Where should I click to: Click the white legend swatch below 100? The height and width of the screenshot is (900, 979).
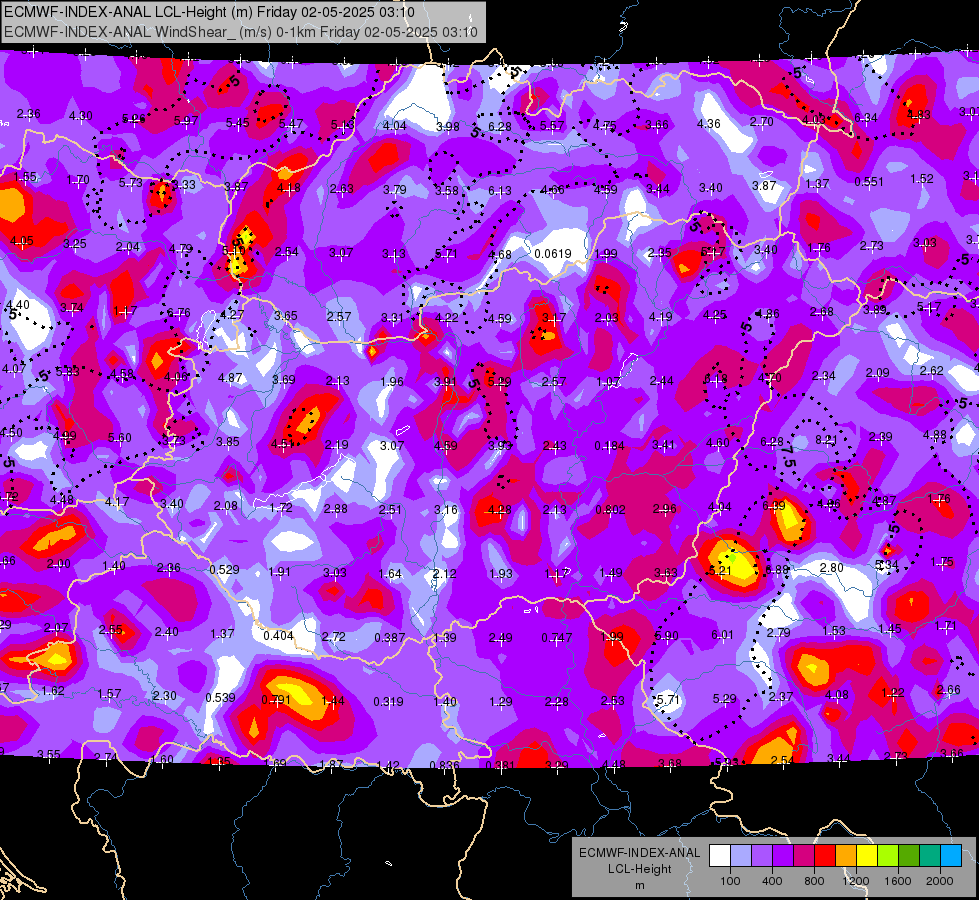(x=720, y=856)
